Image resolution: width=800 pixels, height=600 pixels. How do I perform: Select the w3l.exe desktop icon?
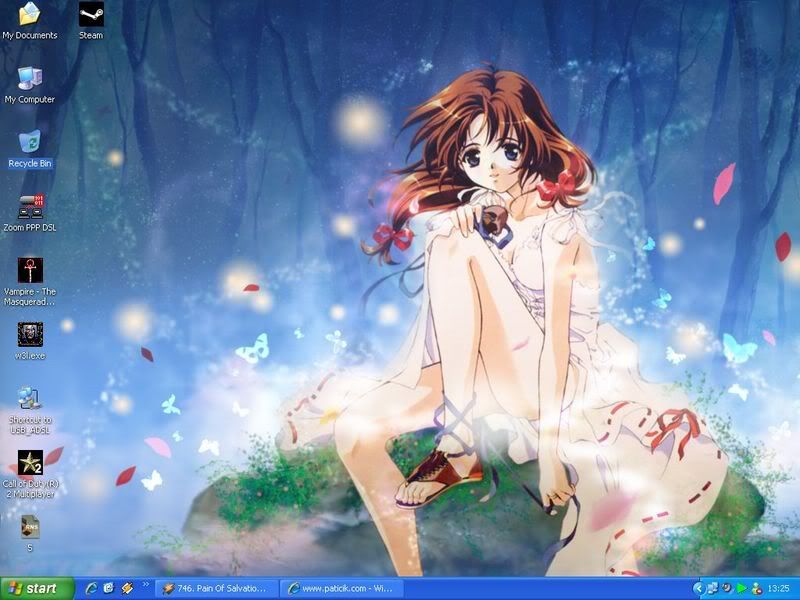(x=30, y=342)
